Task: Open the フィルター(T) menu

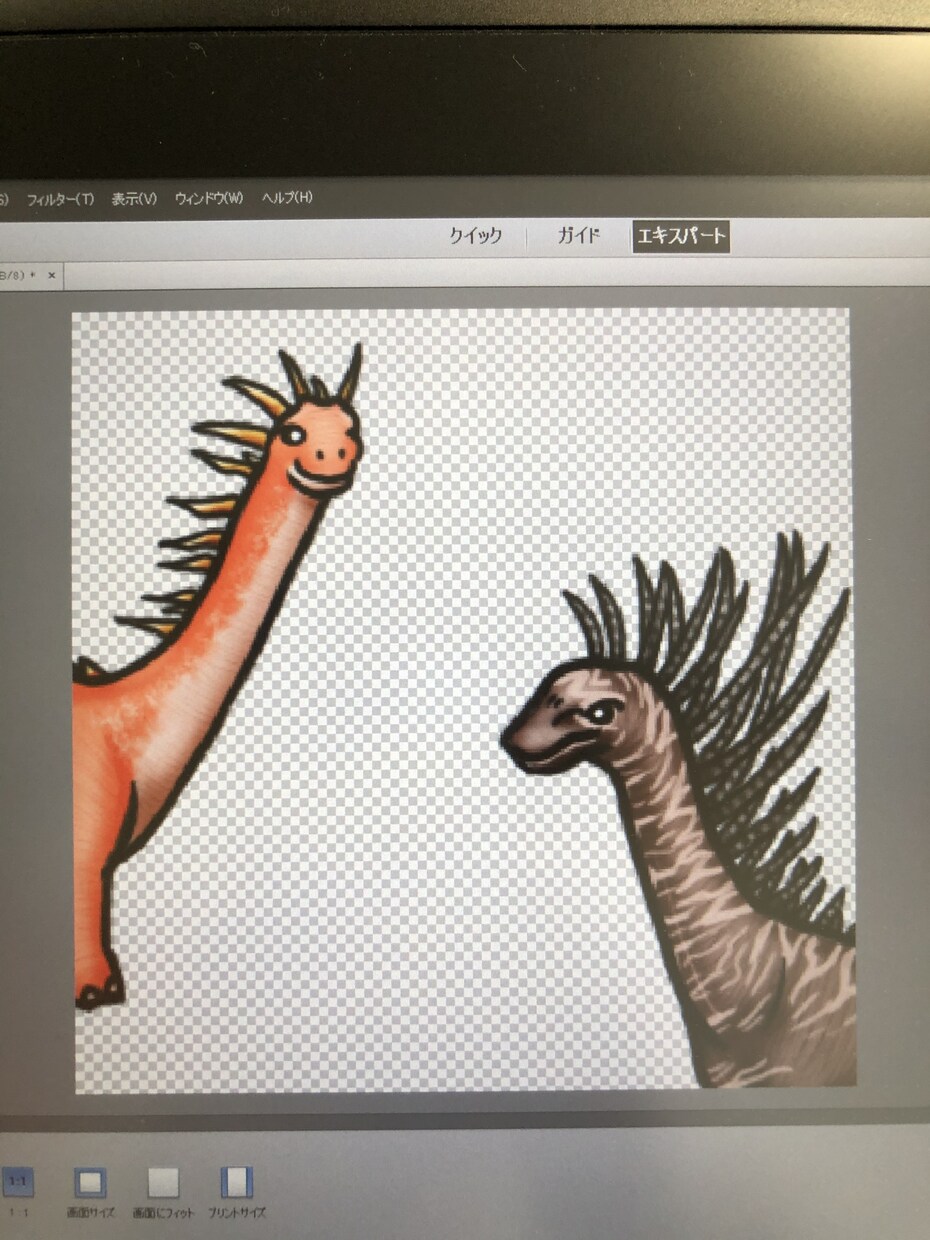Action: pos(59,199)
